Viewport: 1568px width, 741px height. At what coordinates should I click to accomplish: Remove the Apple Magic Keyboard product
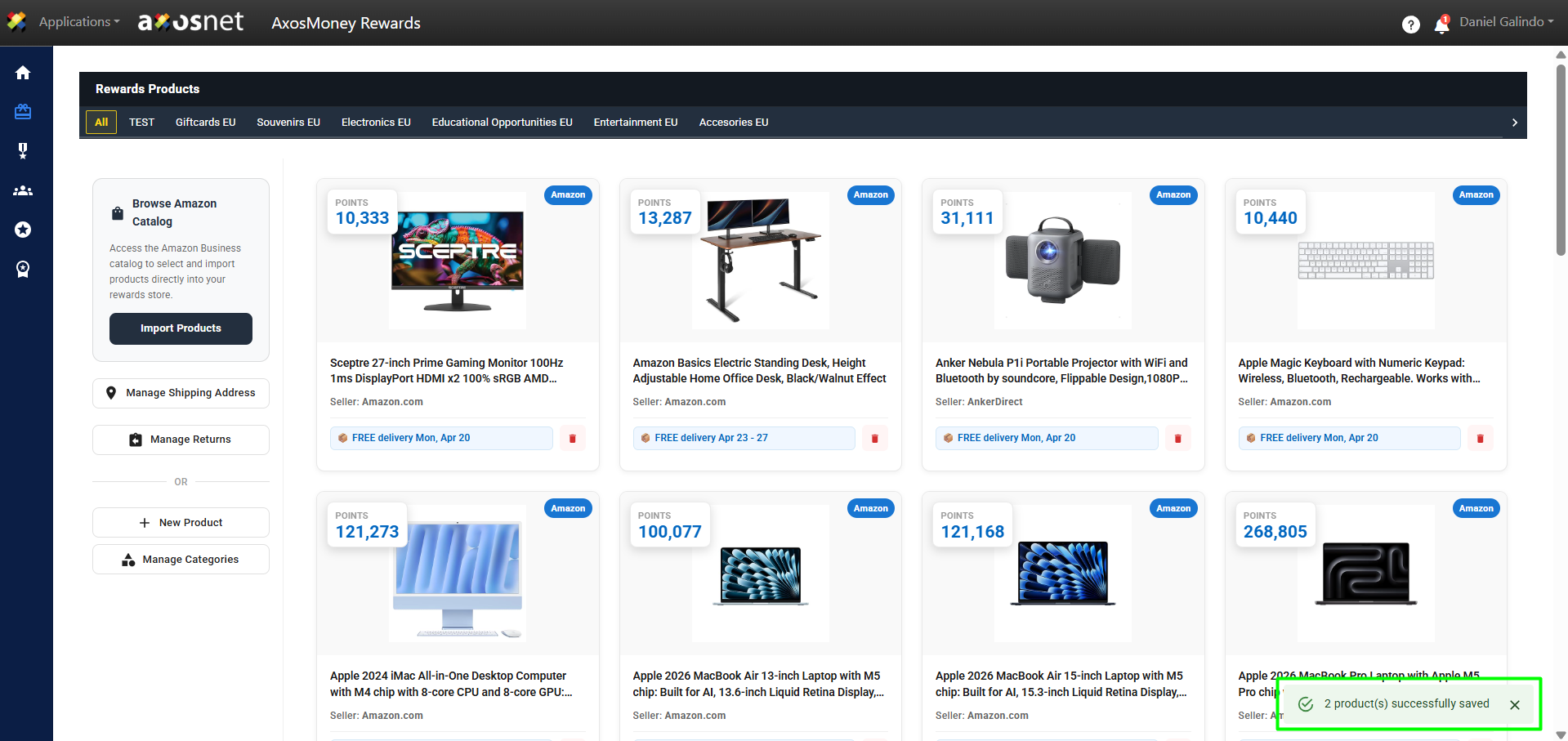click(x=1480, y=439)
